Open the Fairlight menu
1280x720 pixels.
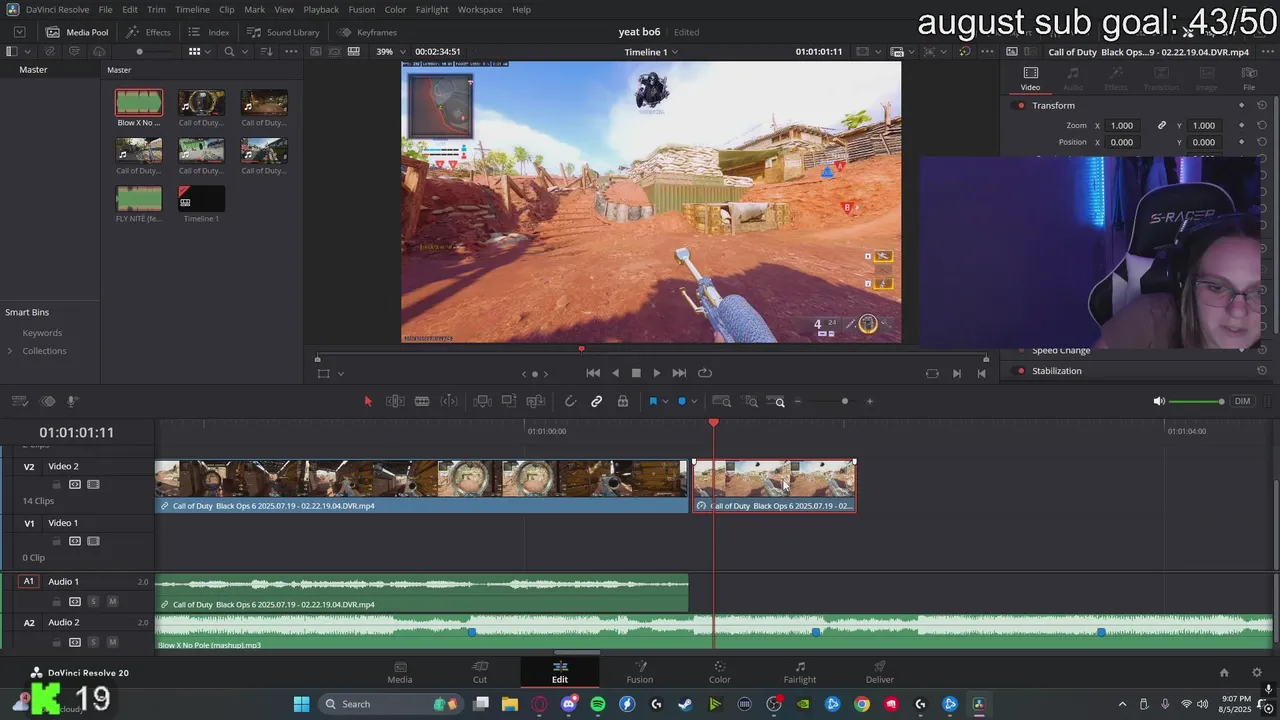click(432, 9)
